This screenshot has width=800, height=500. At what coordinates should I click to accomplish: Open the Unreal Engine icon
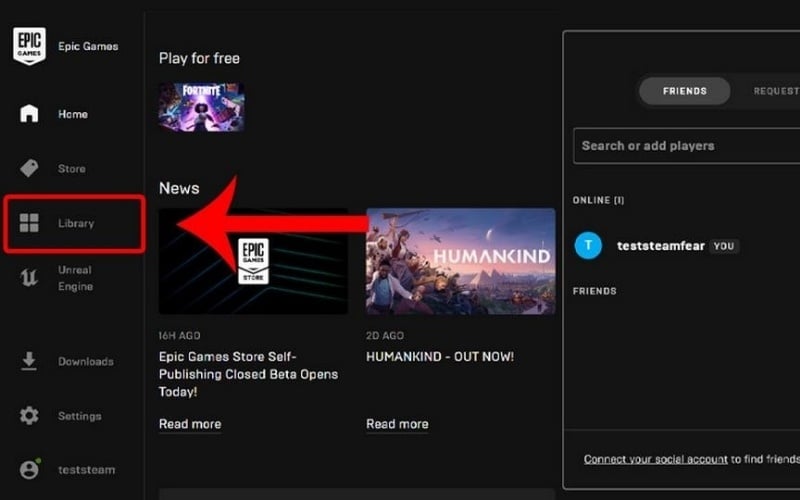click(29, 278)
